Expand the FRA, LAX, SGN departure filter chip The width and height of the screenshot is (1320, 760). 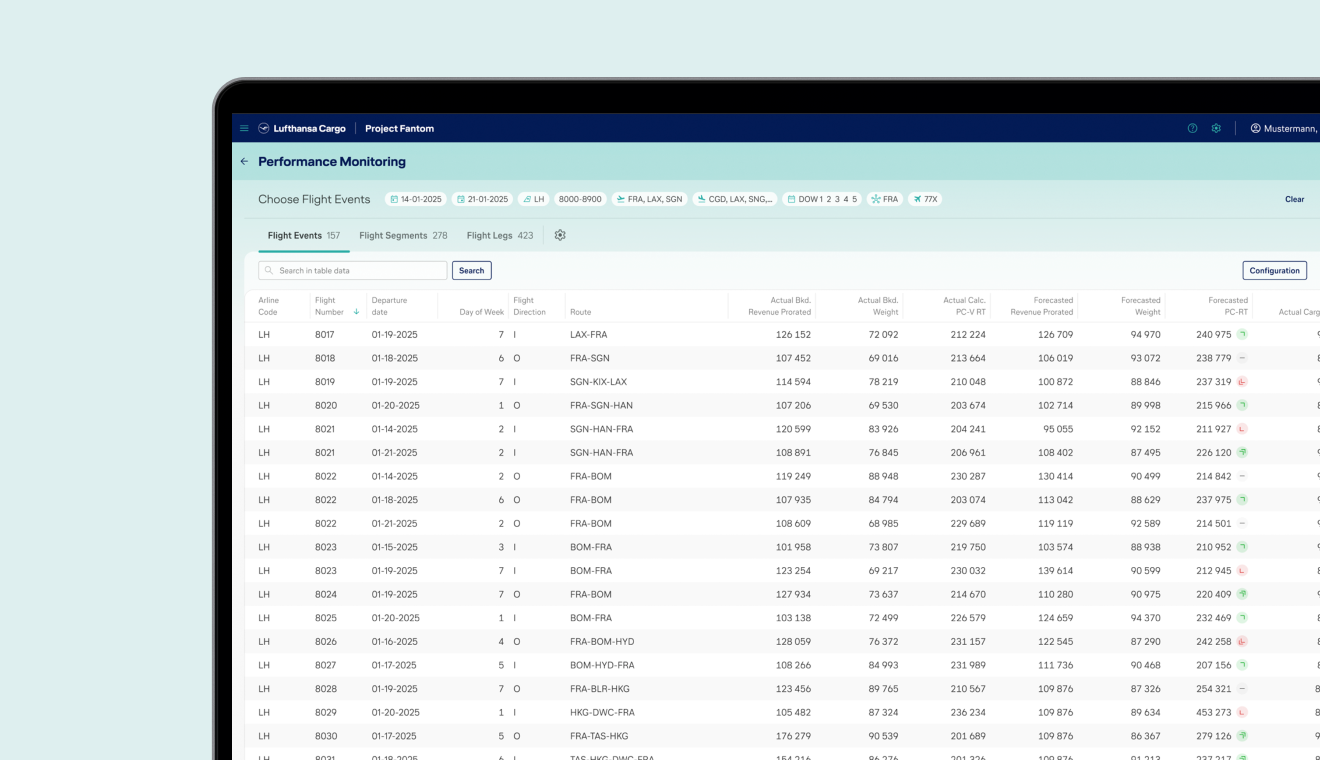[649, 199]
